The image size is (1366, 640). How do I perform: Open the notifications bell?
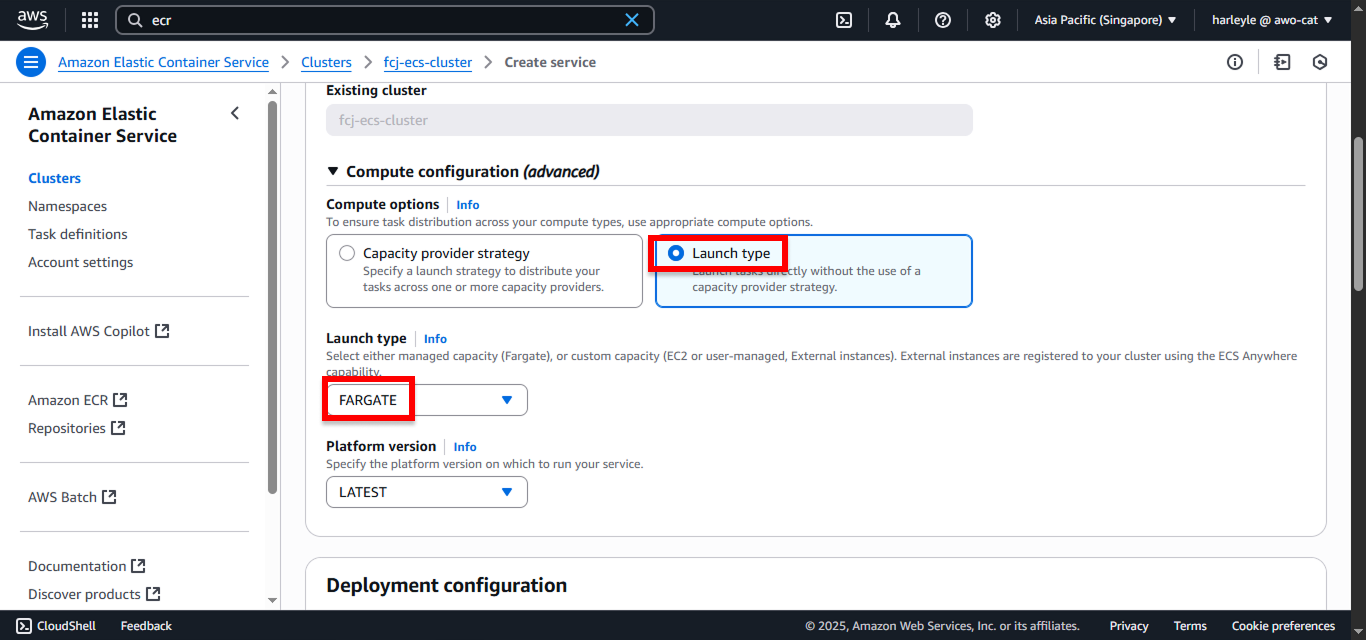(893, 20)
